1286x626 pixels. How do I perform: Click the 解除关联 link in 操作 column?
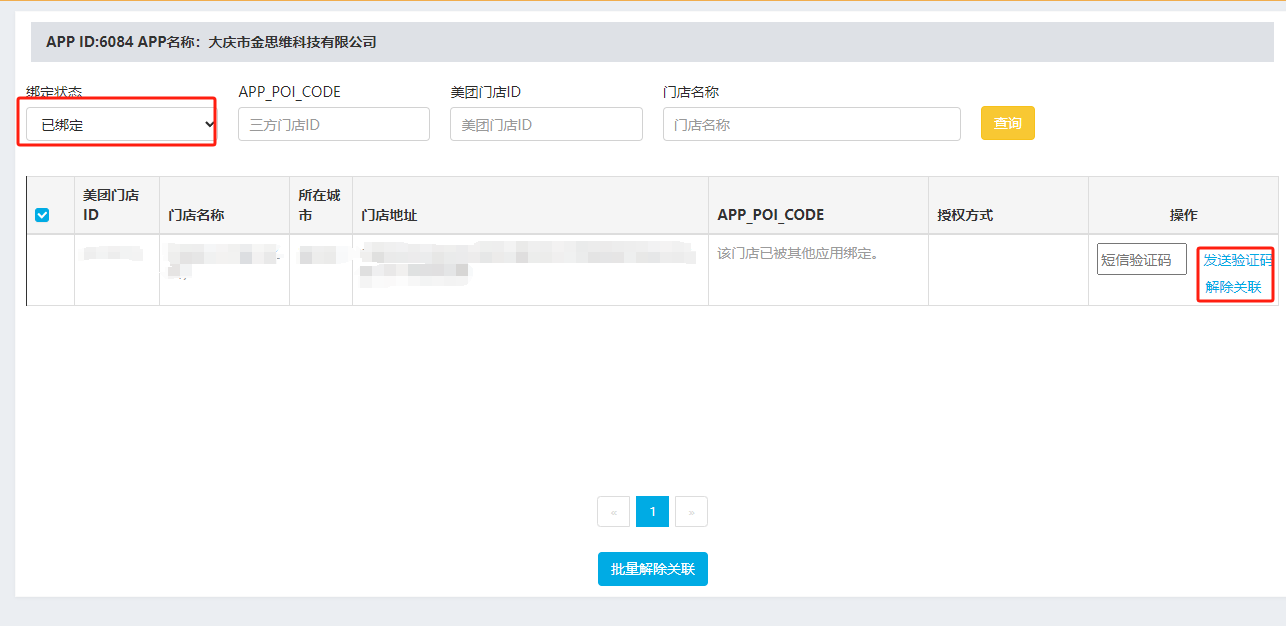(x=1233, y=287)
